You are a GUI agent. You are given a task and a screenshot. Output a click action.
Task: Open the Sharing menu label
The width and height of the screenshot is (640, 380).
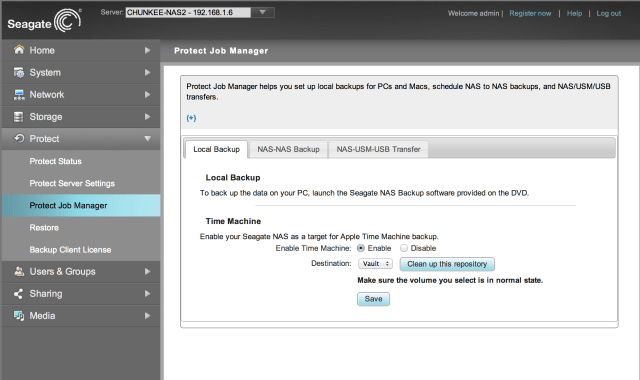click(x=46, y=293)
